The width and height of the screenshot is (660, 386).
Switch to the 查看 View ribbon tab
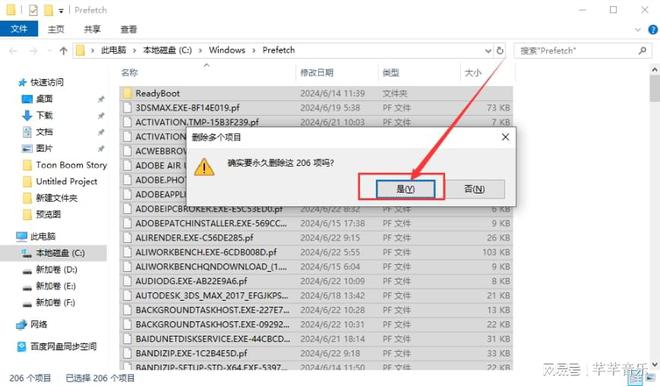tap(128, 29)
